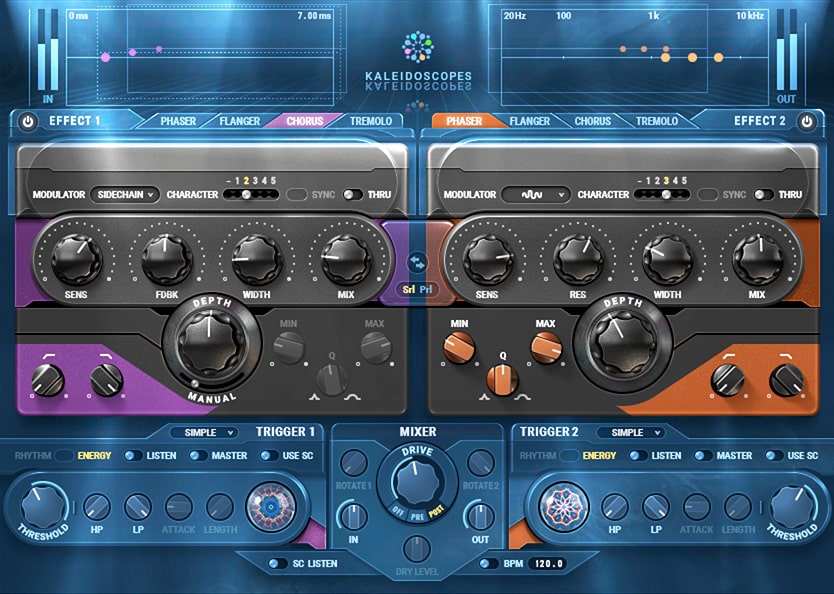
Task: Toggle Effect 2 Thru switch
Action: pyautogui.click(x=764, y=195)
